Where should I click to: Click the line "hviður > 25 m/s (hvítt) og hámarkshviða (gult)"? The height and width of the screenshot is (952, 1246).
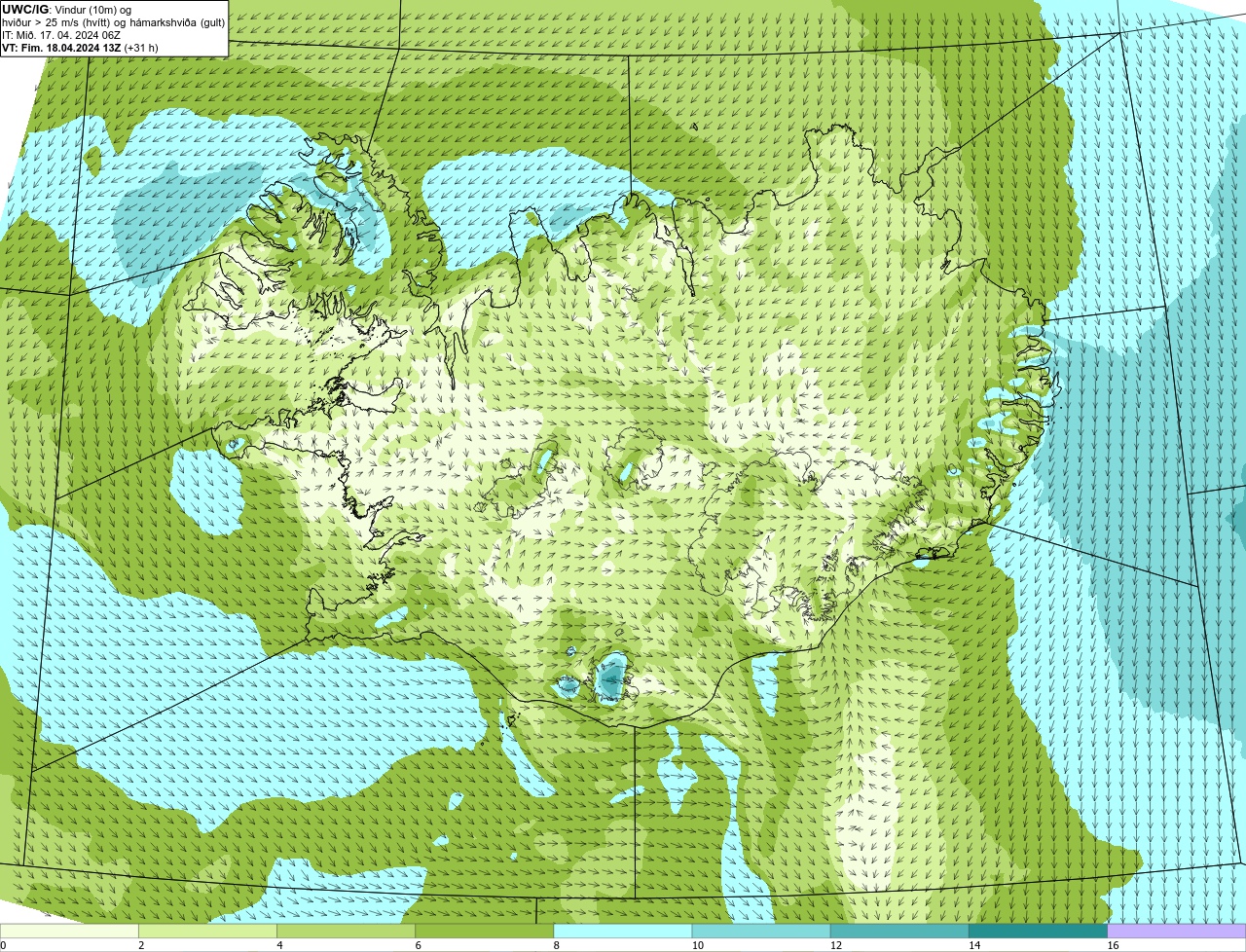113,21
